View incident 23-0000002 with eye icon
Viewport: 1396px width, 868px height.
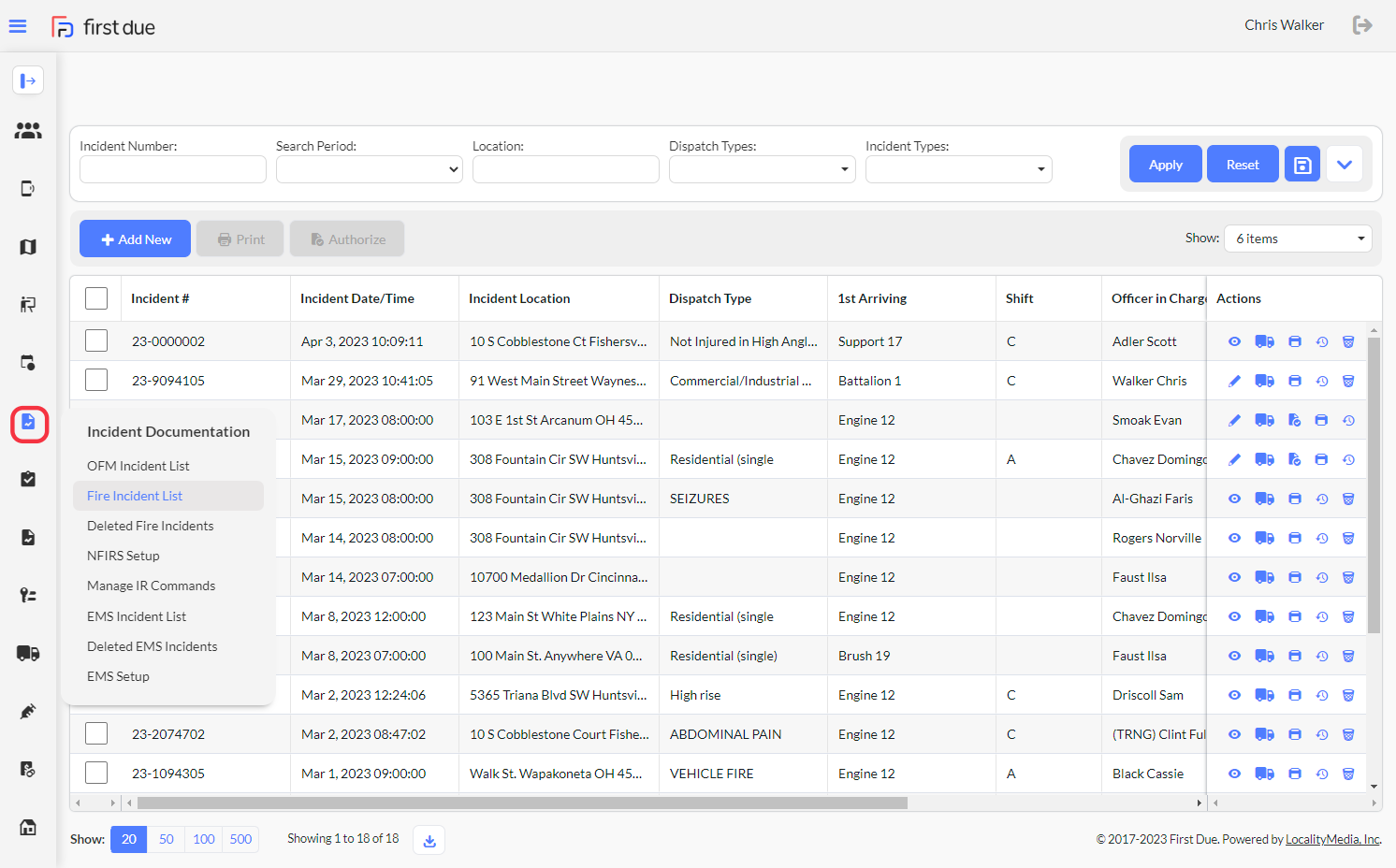click(x=1234, y=341)
